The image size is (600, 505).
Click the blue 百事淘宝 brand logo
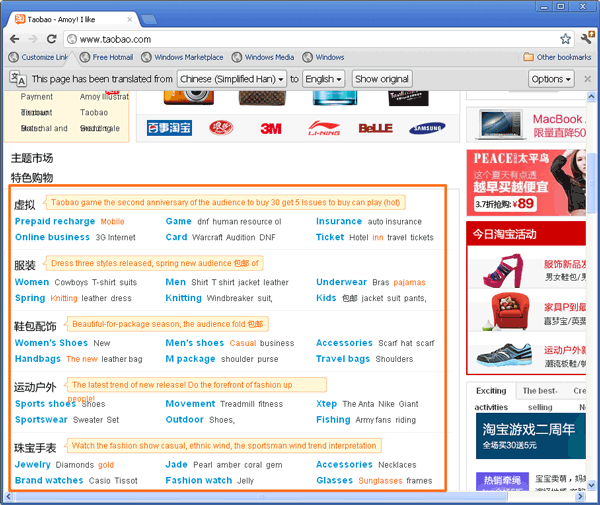[x=170, y=128]
